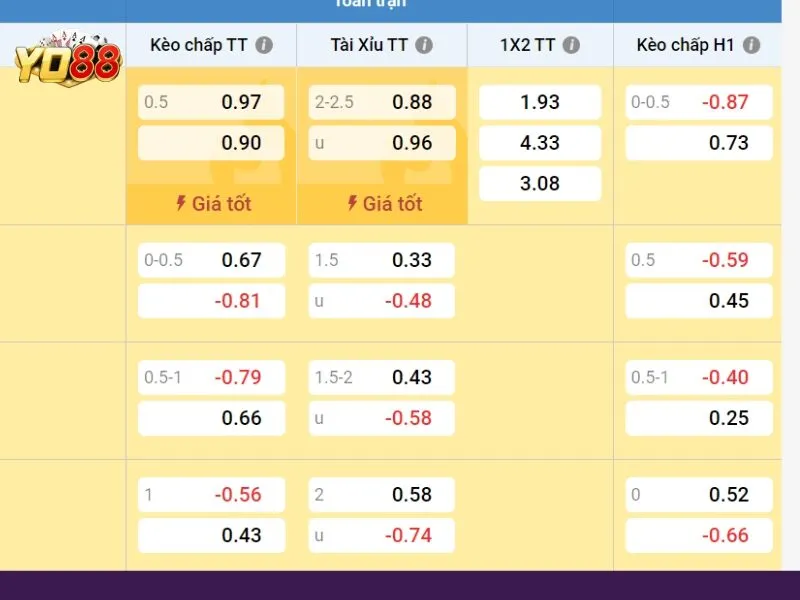Click the info icon beside Tài Xỉu TT
This screenshot has height=600, width=800.
[x=424, y=45]
